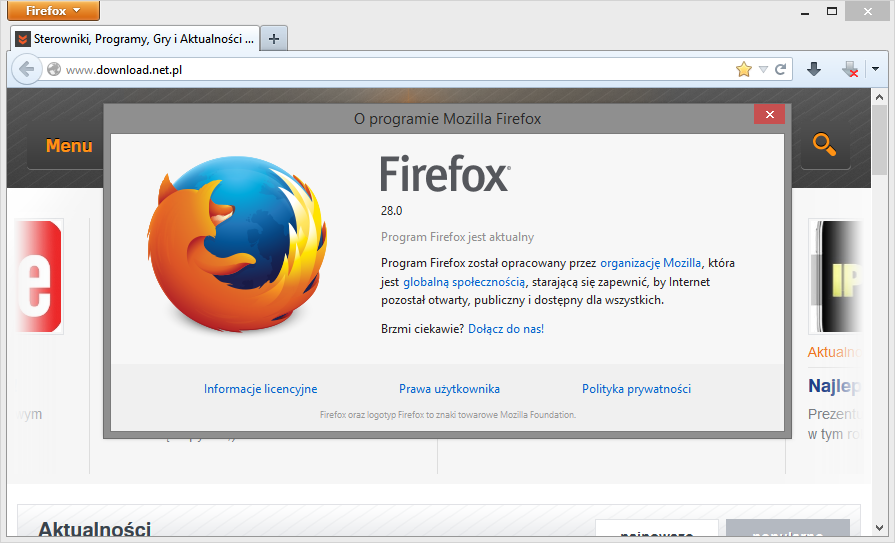895x543 pixels.
Task: Open the downloads panel arrow
Action: pos(814,70)
